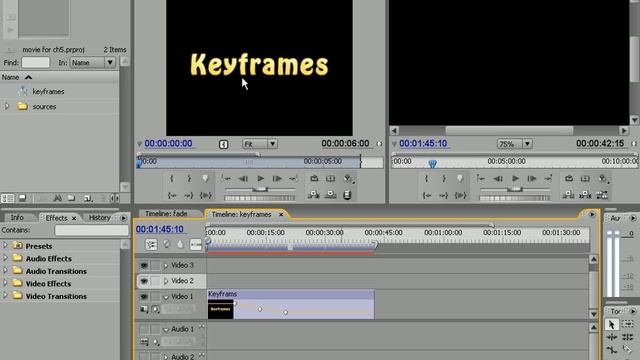Set unnumbered marker in Program monitor
The image size is (640, 360).
point(460,178)
